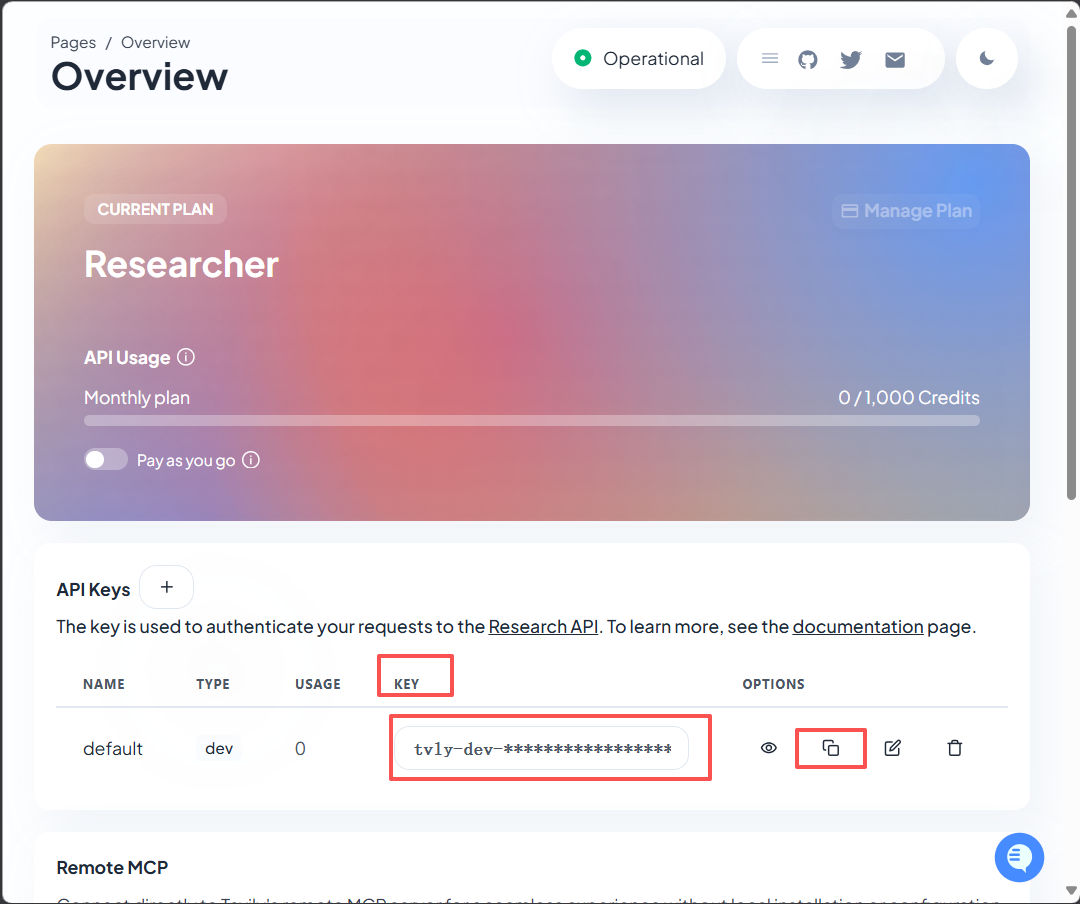Viewport: 1080px width, 904px height.
Task: Click the 'default' key name cell
Action: tap(113, 748)
